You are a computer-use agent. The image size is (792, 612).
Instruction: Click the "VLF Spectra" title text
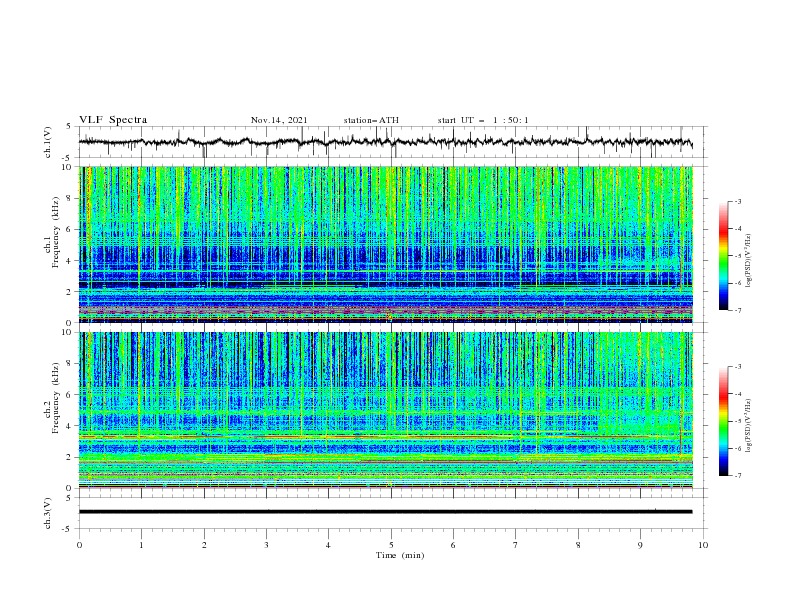coord(113,120)
